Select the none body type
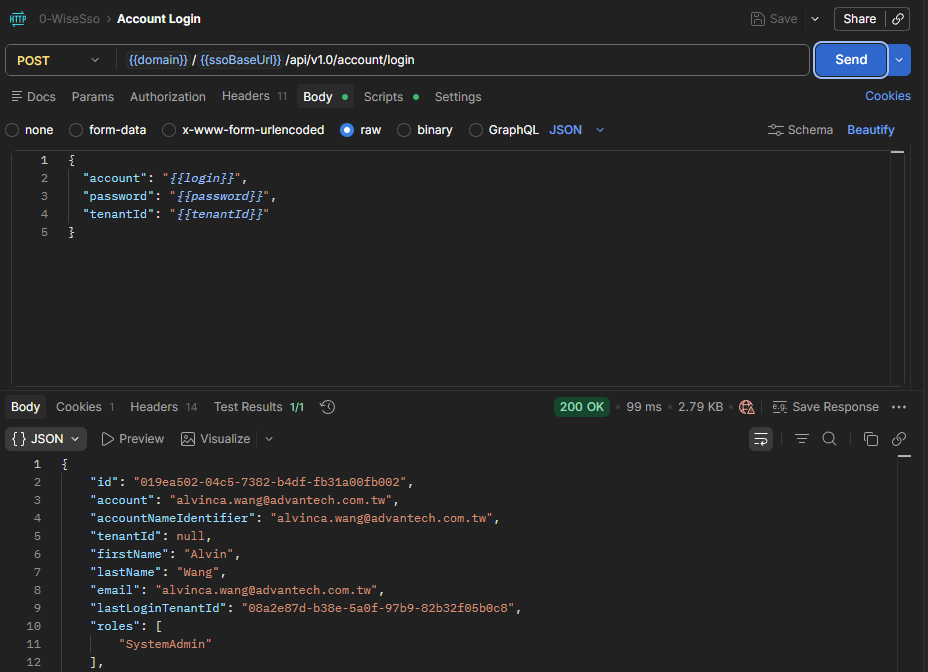Viewport: 928px width, 672px height. click(x=12, y=130)
